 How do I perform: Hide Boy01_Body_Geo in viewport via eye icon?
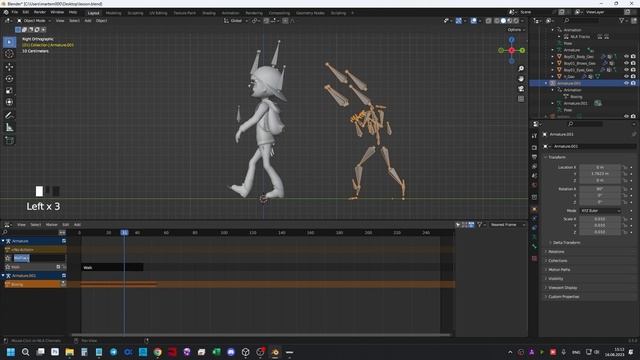click(x=627, y=57)
